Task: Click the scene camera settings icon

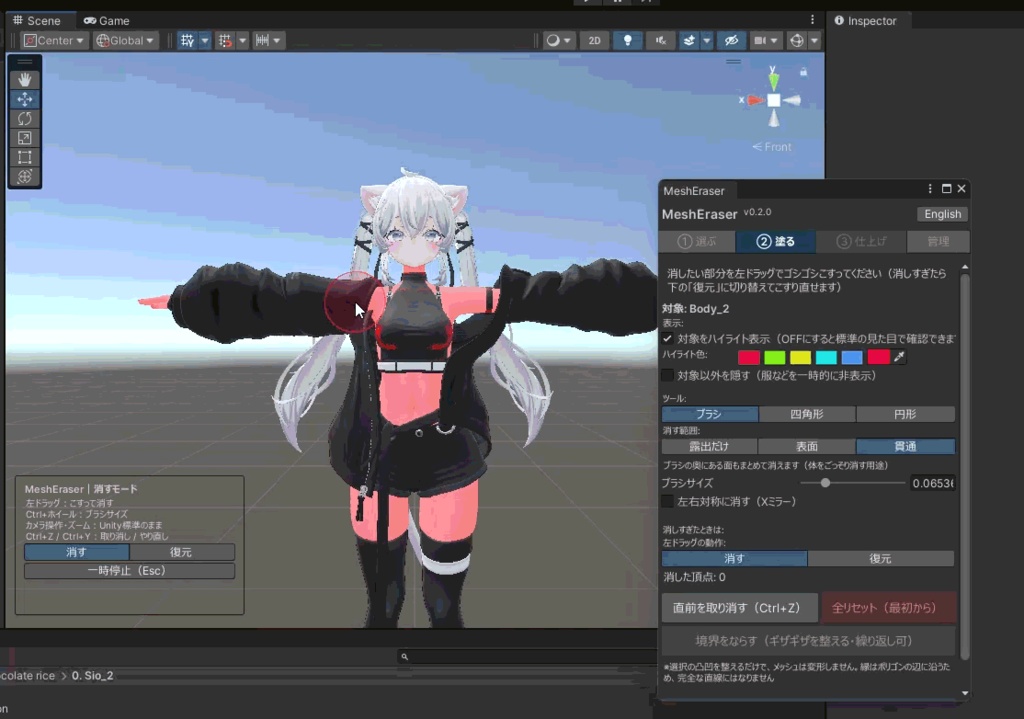Action: (760, 40)
